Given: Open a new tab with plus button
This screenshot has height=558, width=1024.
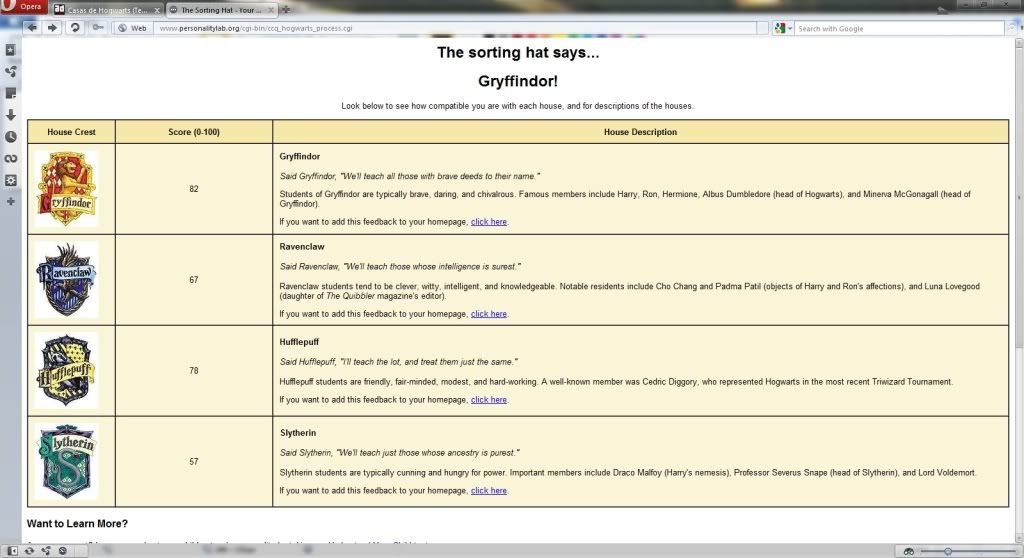Looking at the screenshot, I should [x=285, y=10].
